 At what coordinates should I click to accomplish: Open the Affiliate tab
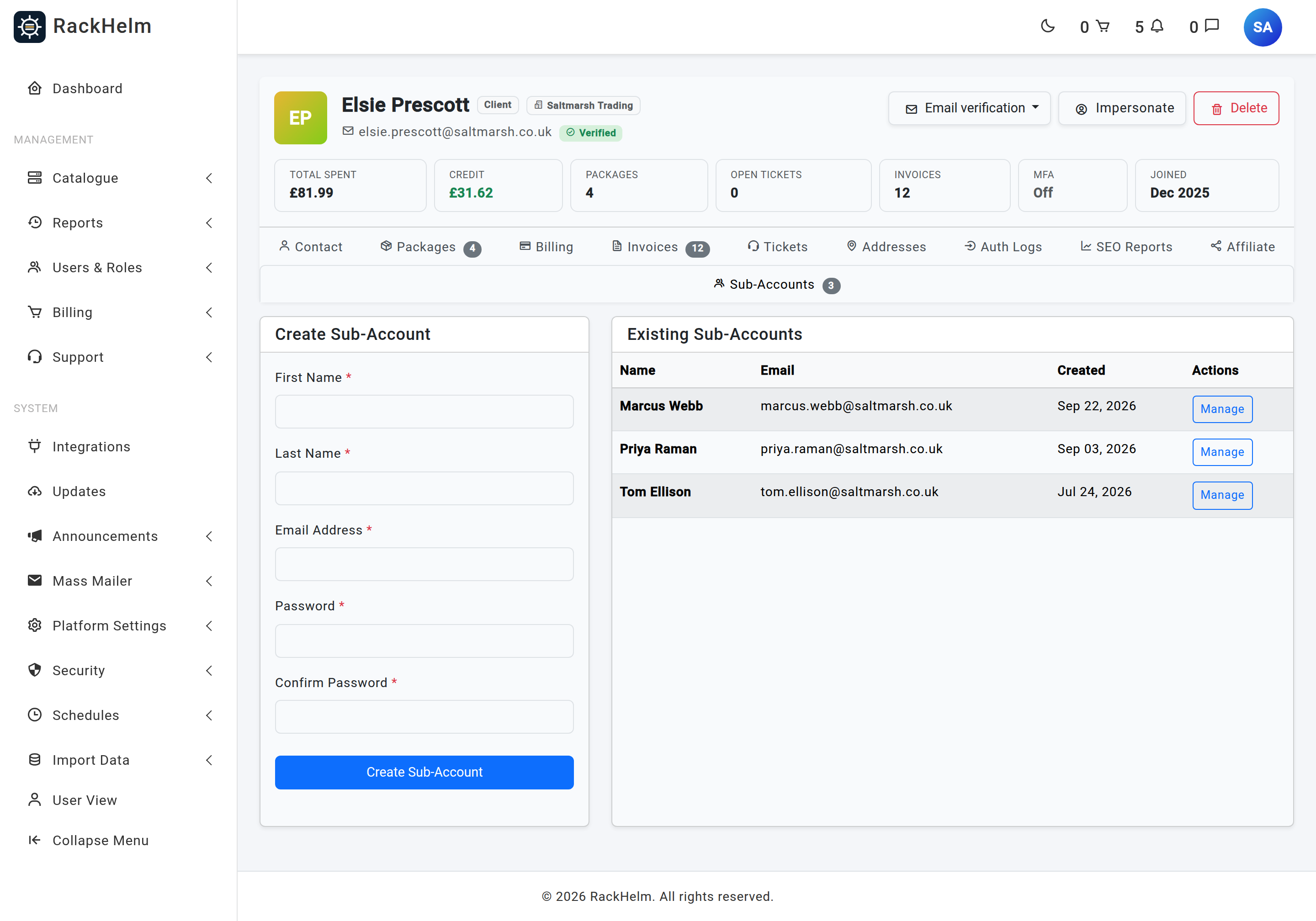tap(1242, 246)
